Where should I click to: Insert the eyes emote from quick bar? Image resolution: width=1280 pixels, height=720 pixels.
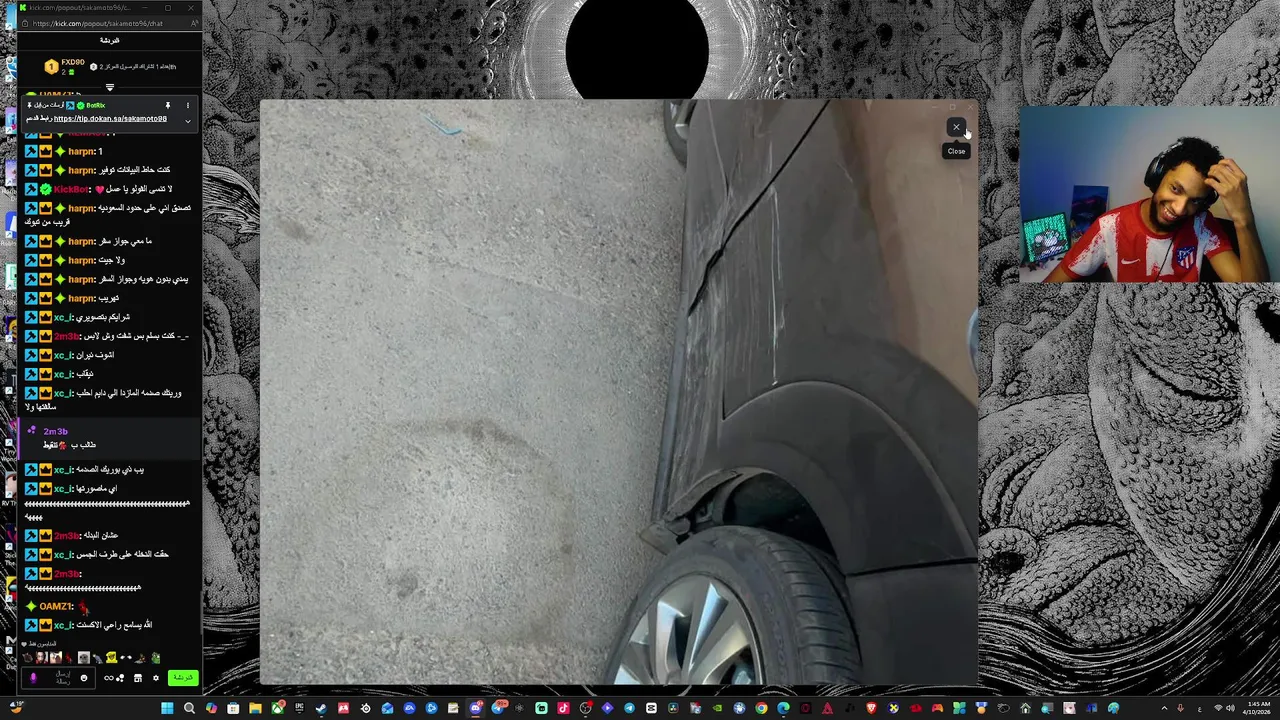tap(126, 657)
